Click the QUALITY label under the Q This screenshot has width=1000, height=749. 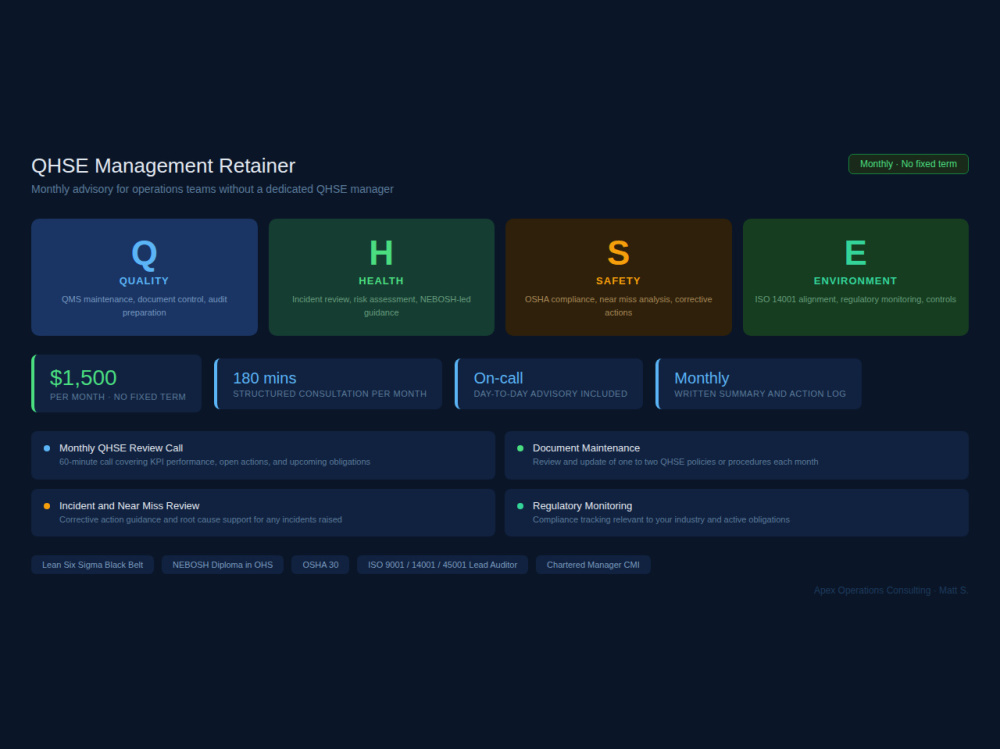point(144,281)
